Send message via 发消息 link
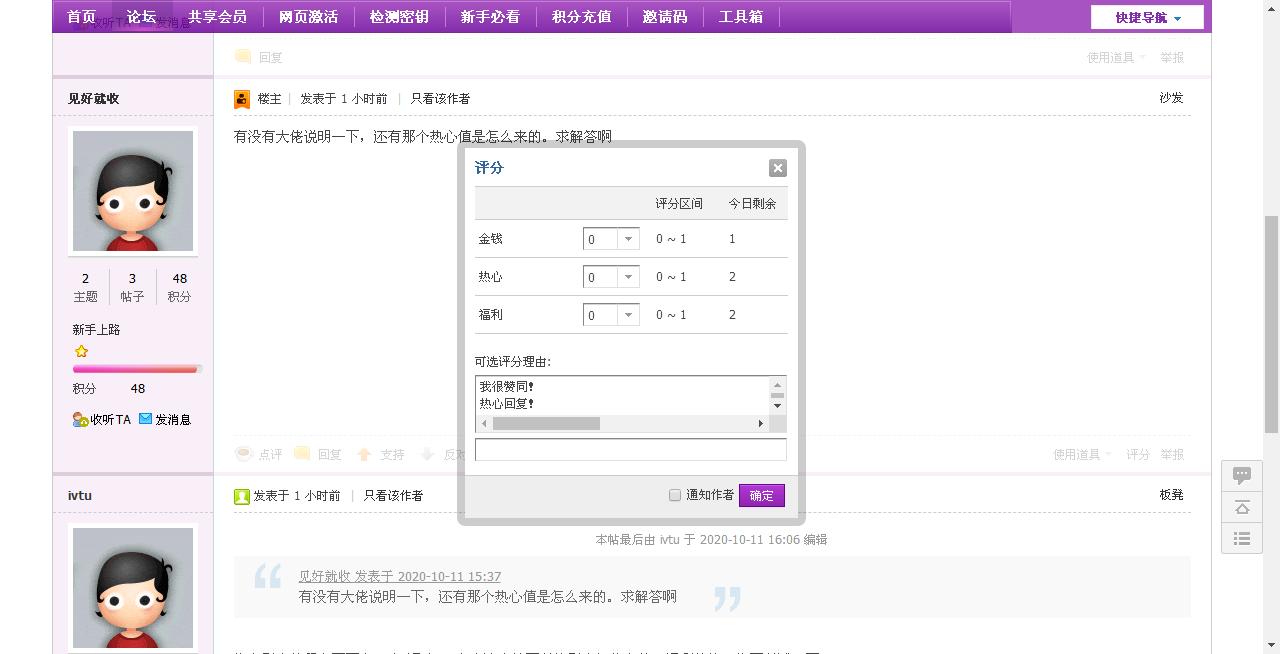 [173, 420]
